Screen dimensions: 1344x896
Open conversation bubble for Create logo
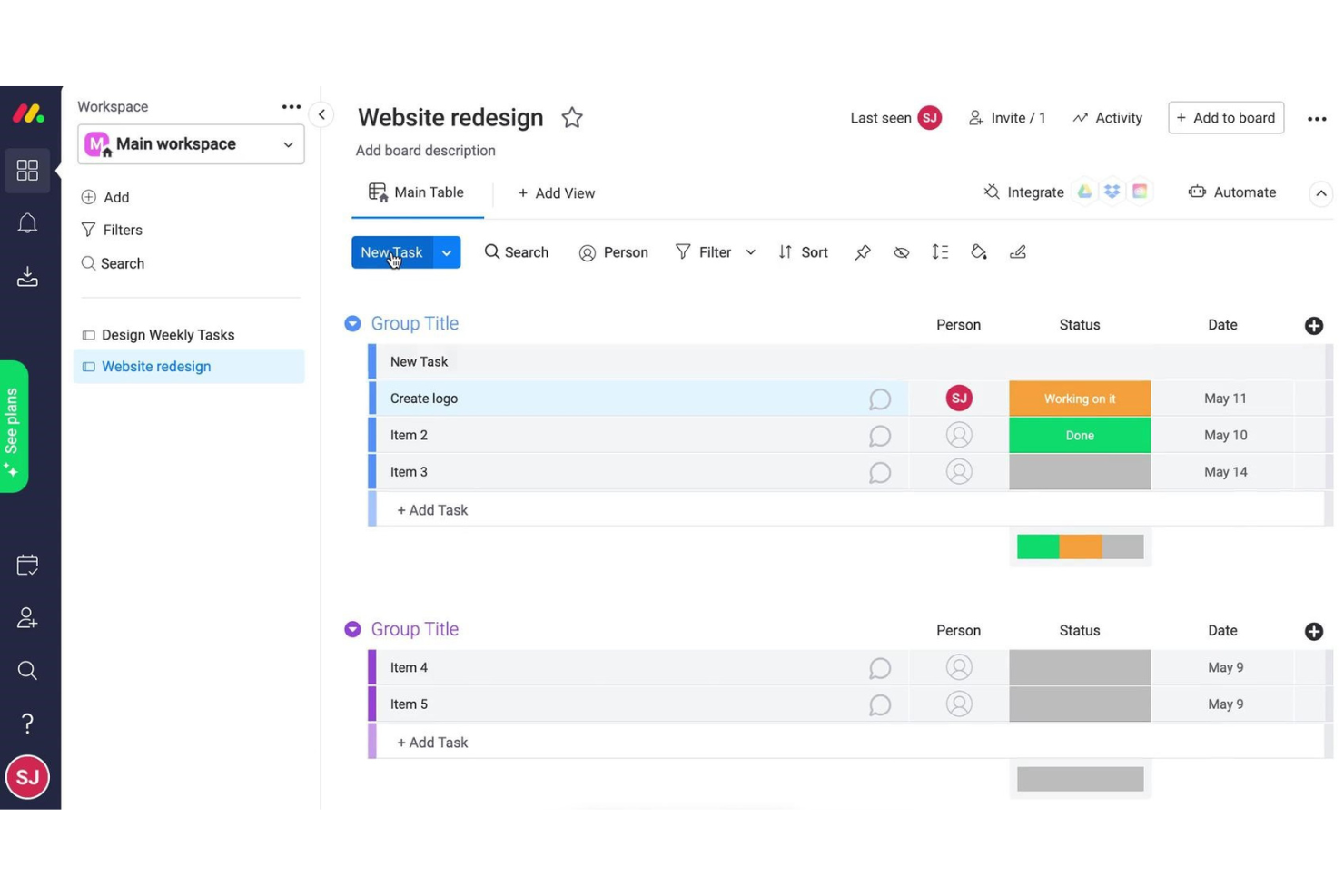879,399
